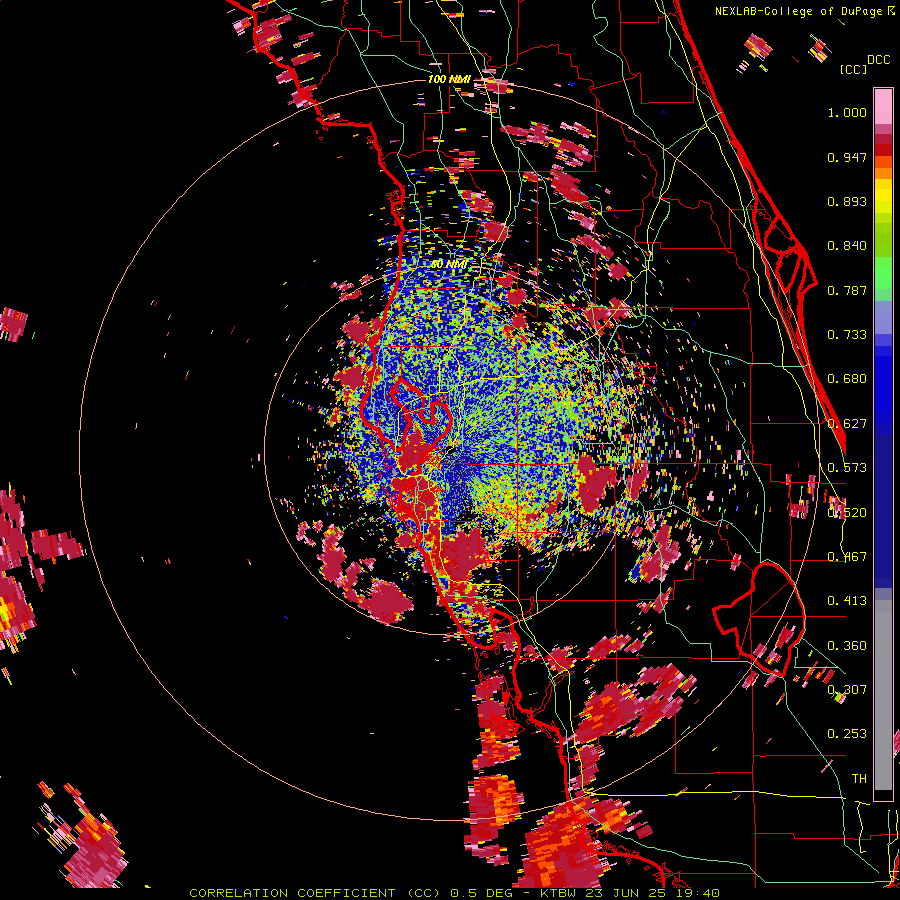Viewport: 900px width, 900px height.
Task: Pick the bright green segment of the color bar
Action: pyautogui.click(x=883, y=273)
